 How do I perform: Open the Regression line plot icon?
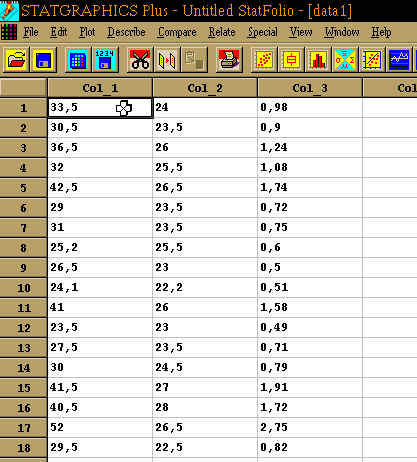[x=372, y=60]
